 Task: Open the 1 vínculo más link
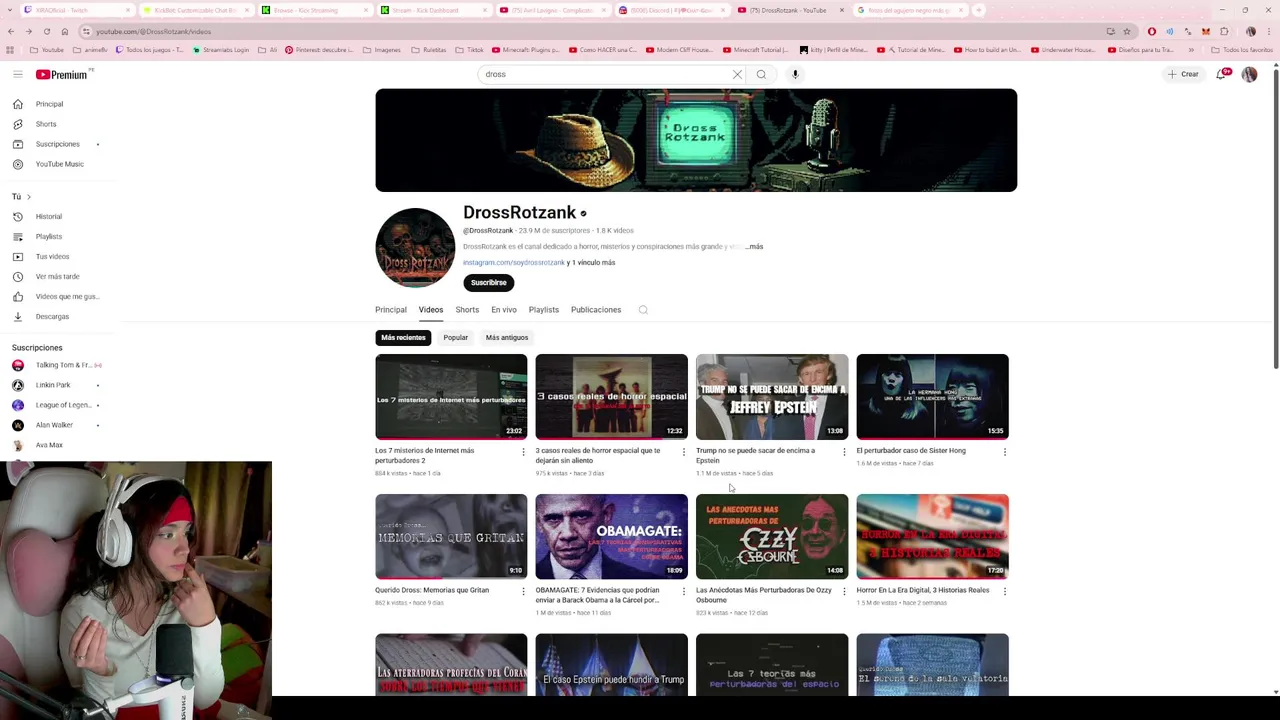click(x=593, y=263)
